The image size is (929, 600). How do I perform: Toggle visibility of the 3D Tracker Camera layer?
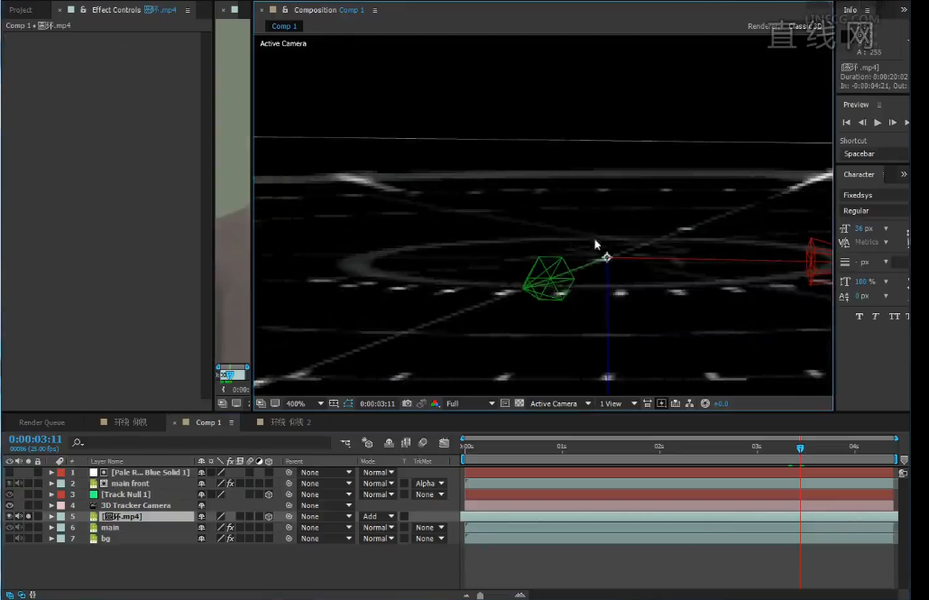pos(9,505)
